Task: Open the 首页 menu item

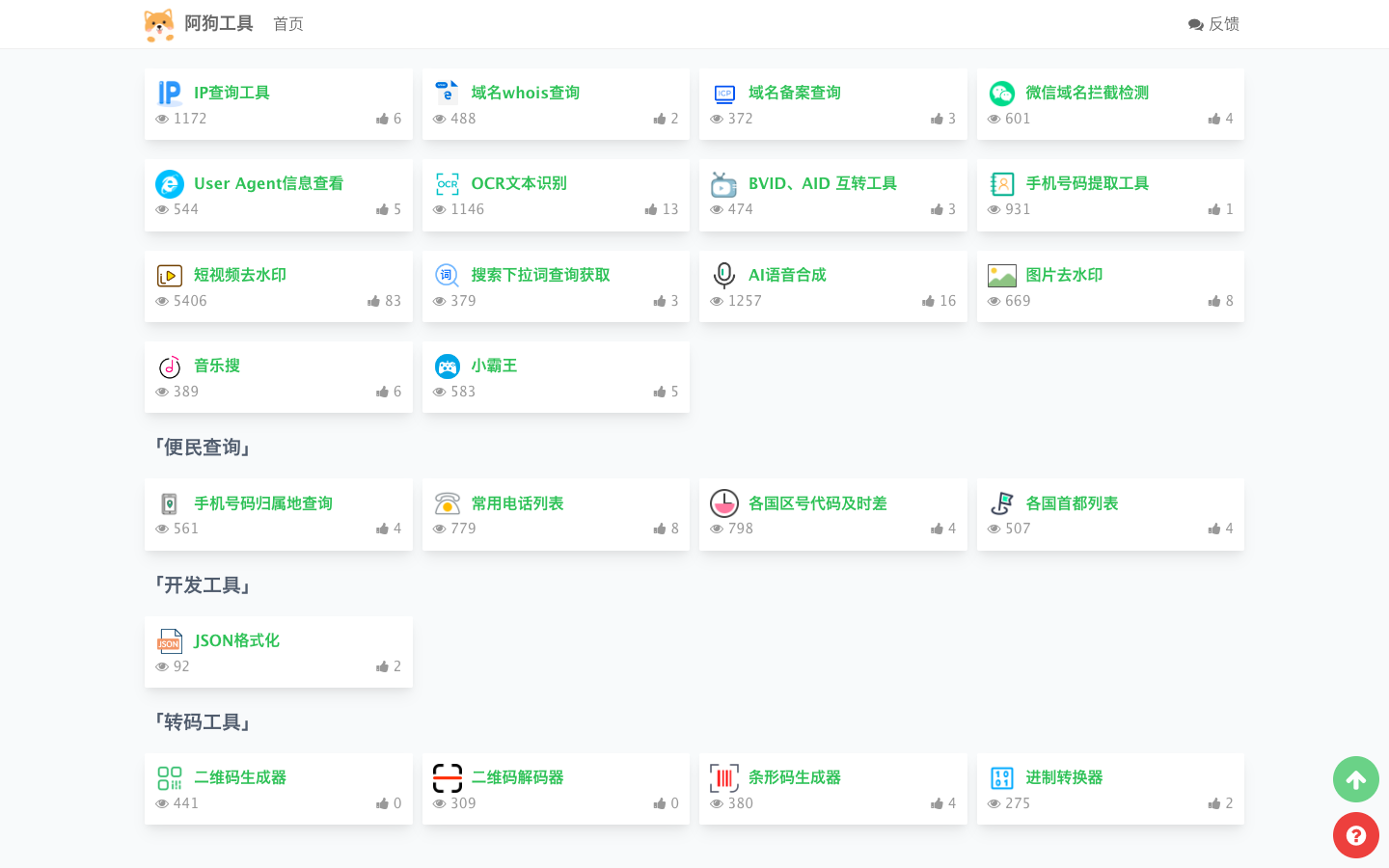Action: click(287, 24)
